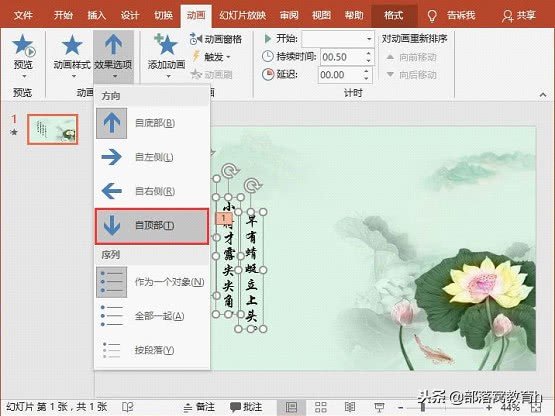This screenshot has height=416, width=555.
Task: Select slide 1 thumbnail
Action: click(x=52, y=129)
